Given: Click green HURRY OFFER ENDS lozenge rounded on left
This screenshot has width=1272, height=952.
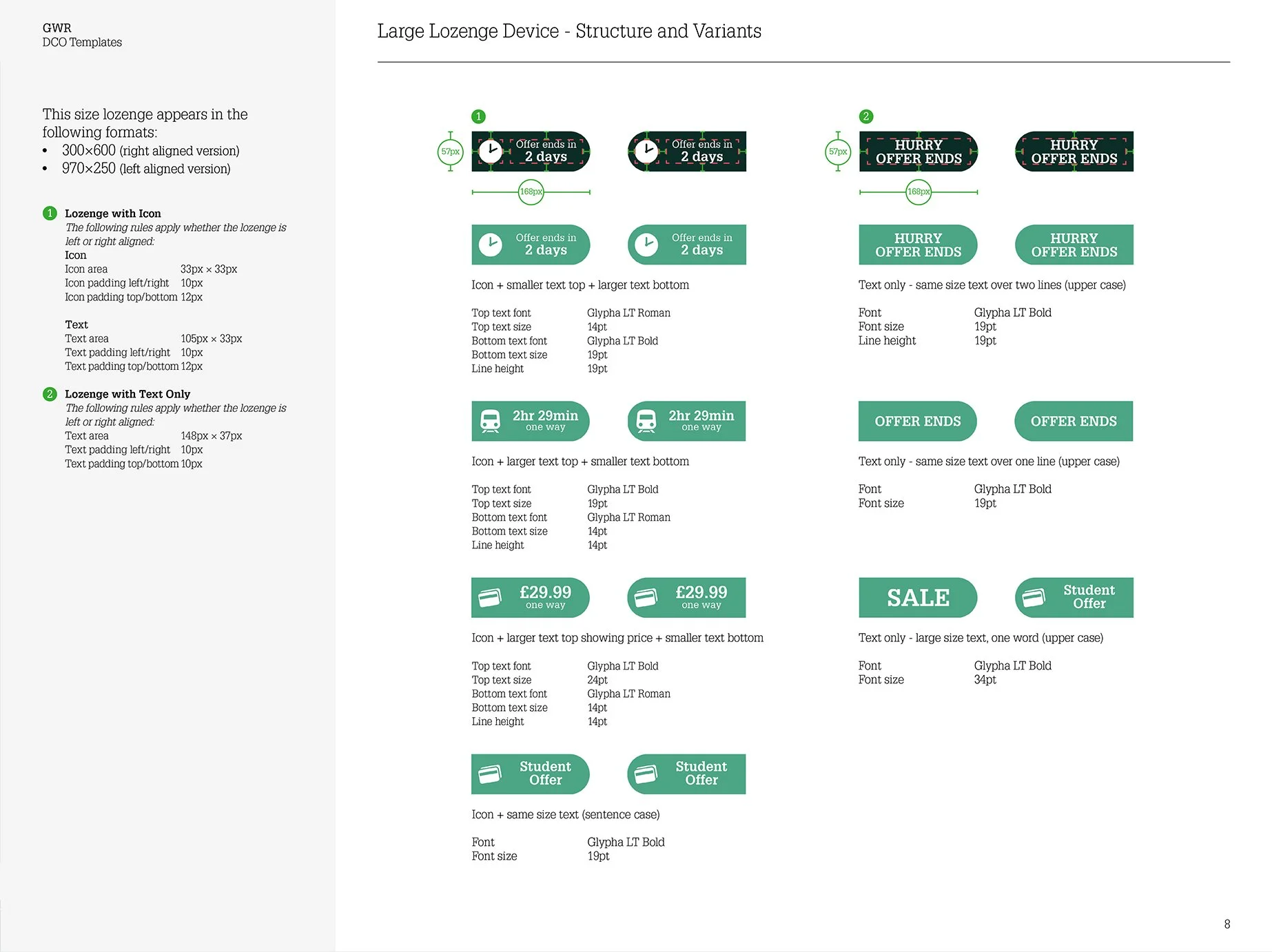Looking at the screenshot, I should pos(1074,245).
